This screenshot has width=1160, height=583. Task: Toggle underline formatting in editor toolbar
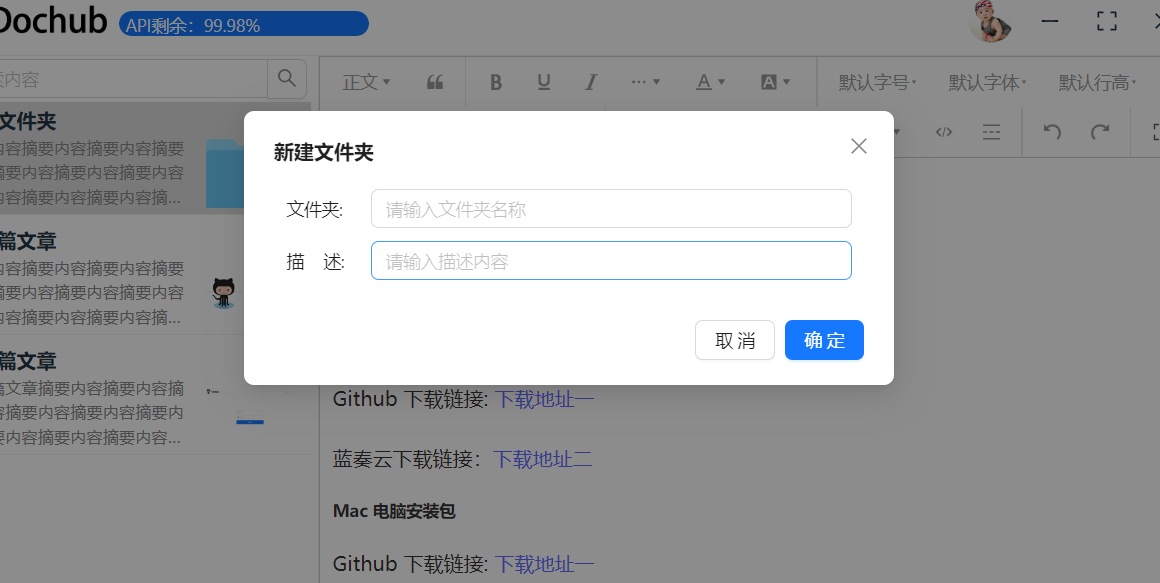coord(544,82)
